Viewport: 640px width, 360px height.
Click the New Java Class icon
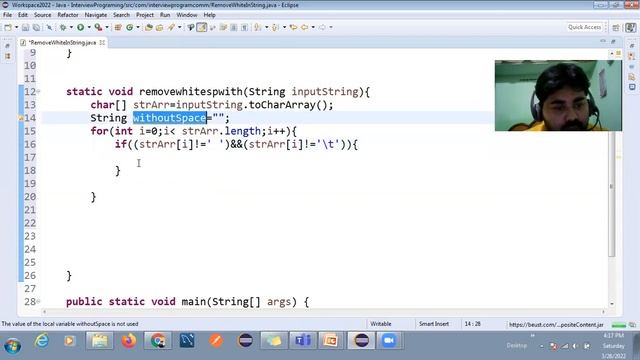(129, 27)
